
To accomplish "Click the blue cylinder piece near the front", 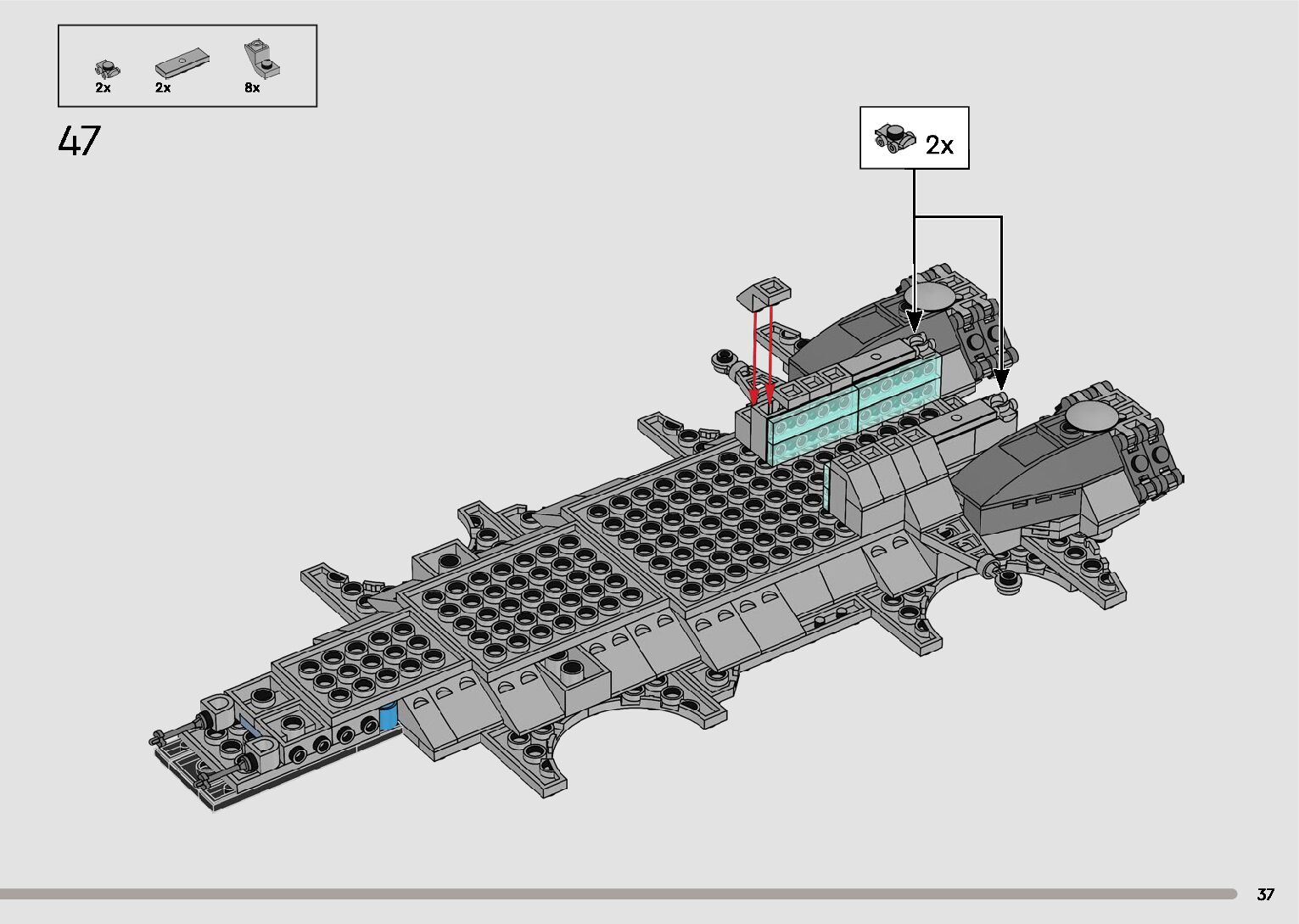I will [389, 716].
